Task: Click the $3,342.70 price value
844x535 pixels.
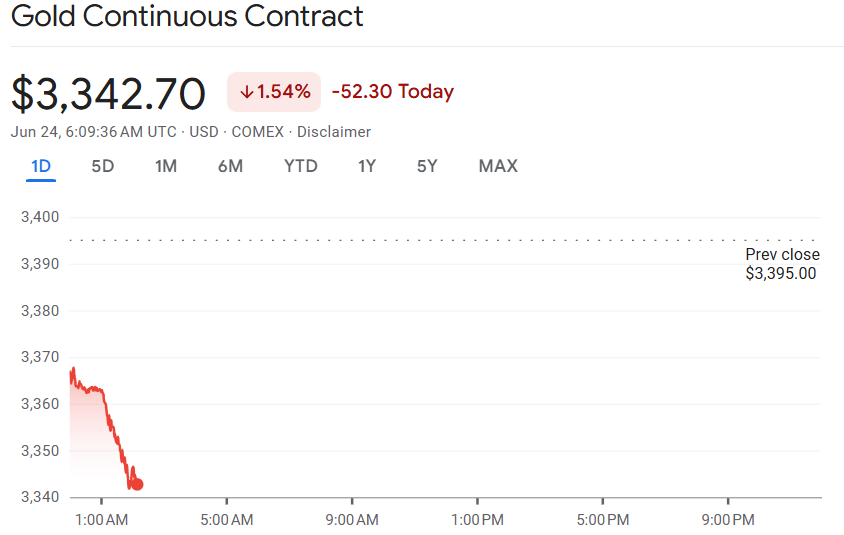Action: [108, 94]
